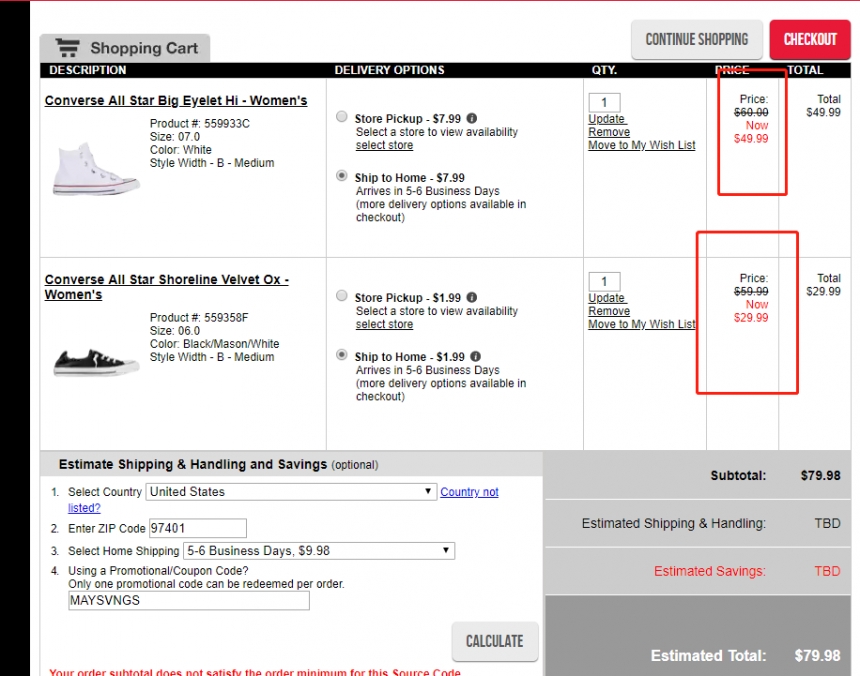Click info icon beside Store Pickup $1.99
The width and height of the screenshot is (860, 676).
pyautogui.click(x=472, y=298)
